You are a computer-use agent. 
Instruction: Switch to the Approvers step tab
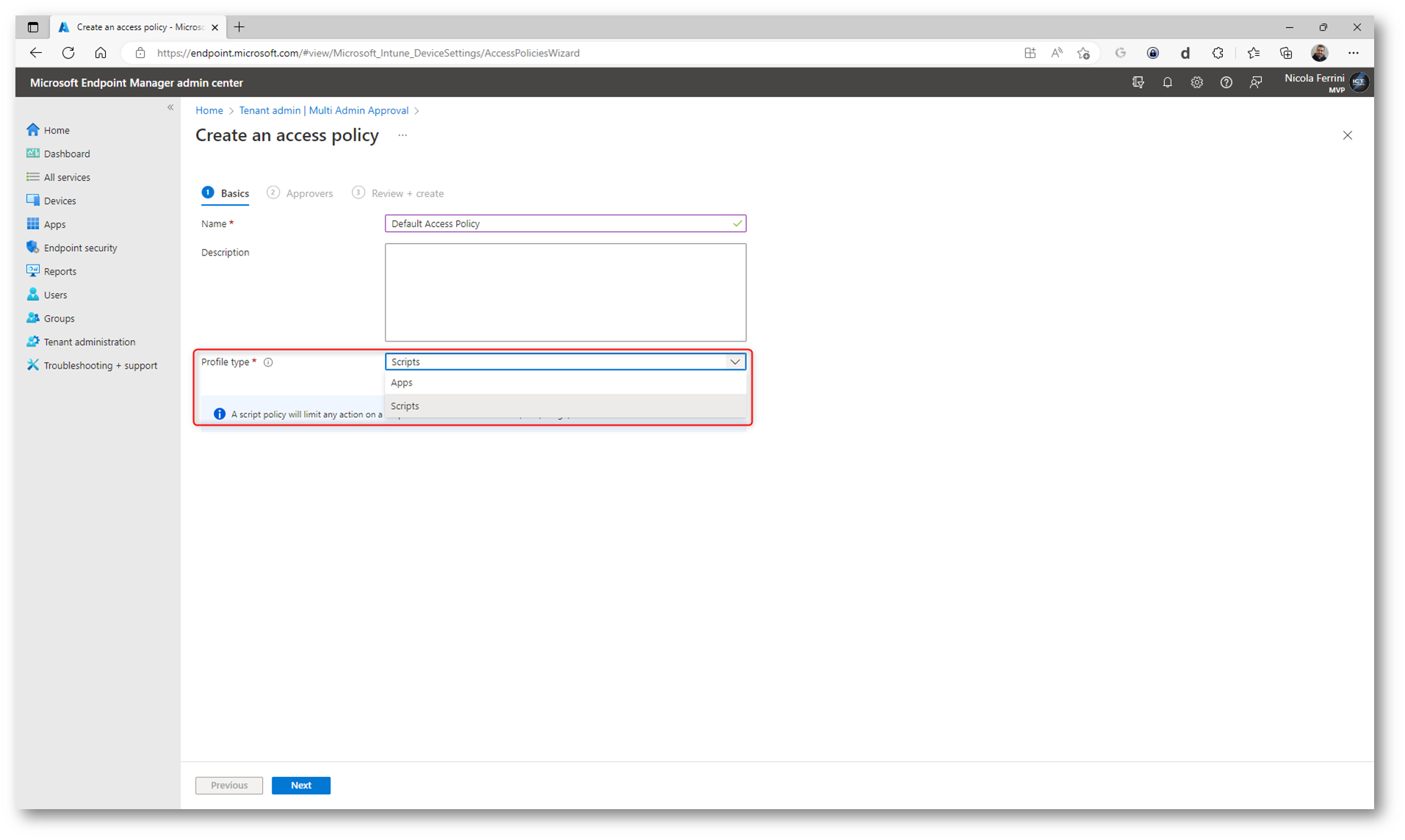[300, 193]
